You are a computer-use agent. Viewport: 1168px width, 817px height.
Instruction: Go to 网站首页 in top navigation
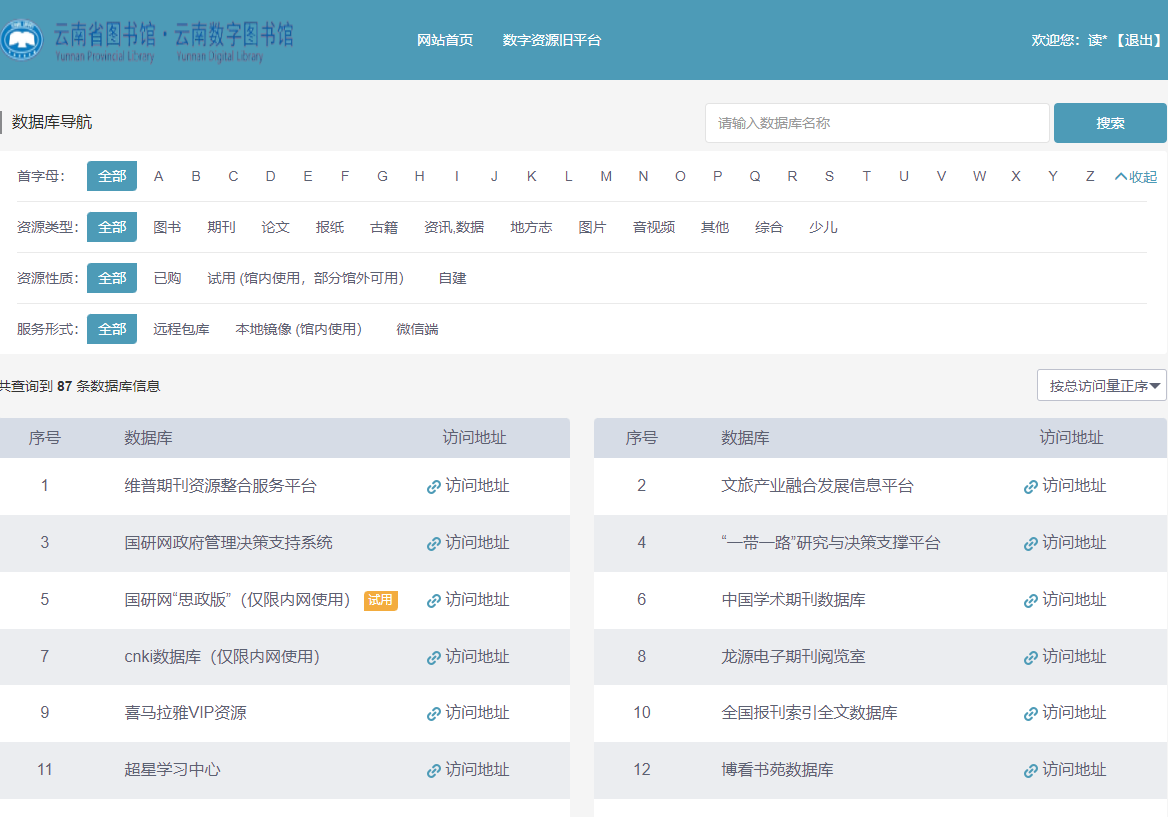pos(445,40)
